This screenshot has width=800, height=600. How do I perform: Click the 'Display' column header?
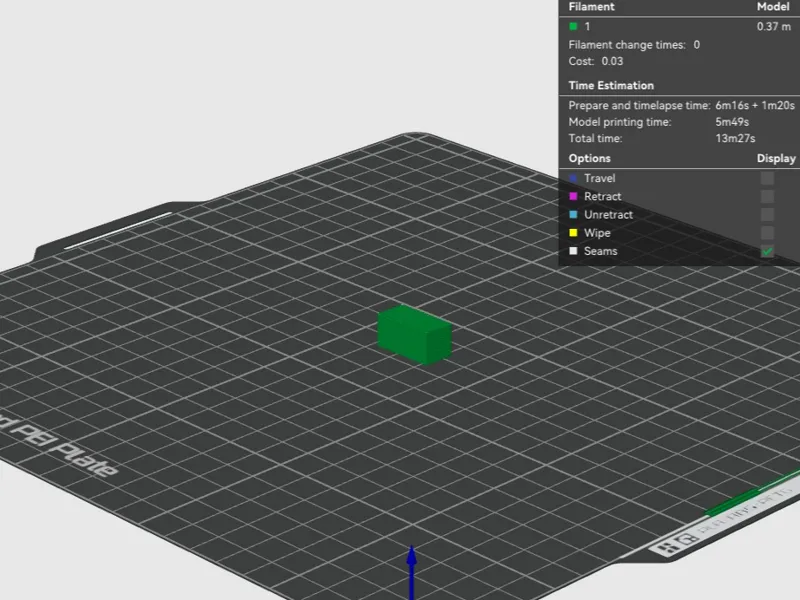776,158
